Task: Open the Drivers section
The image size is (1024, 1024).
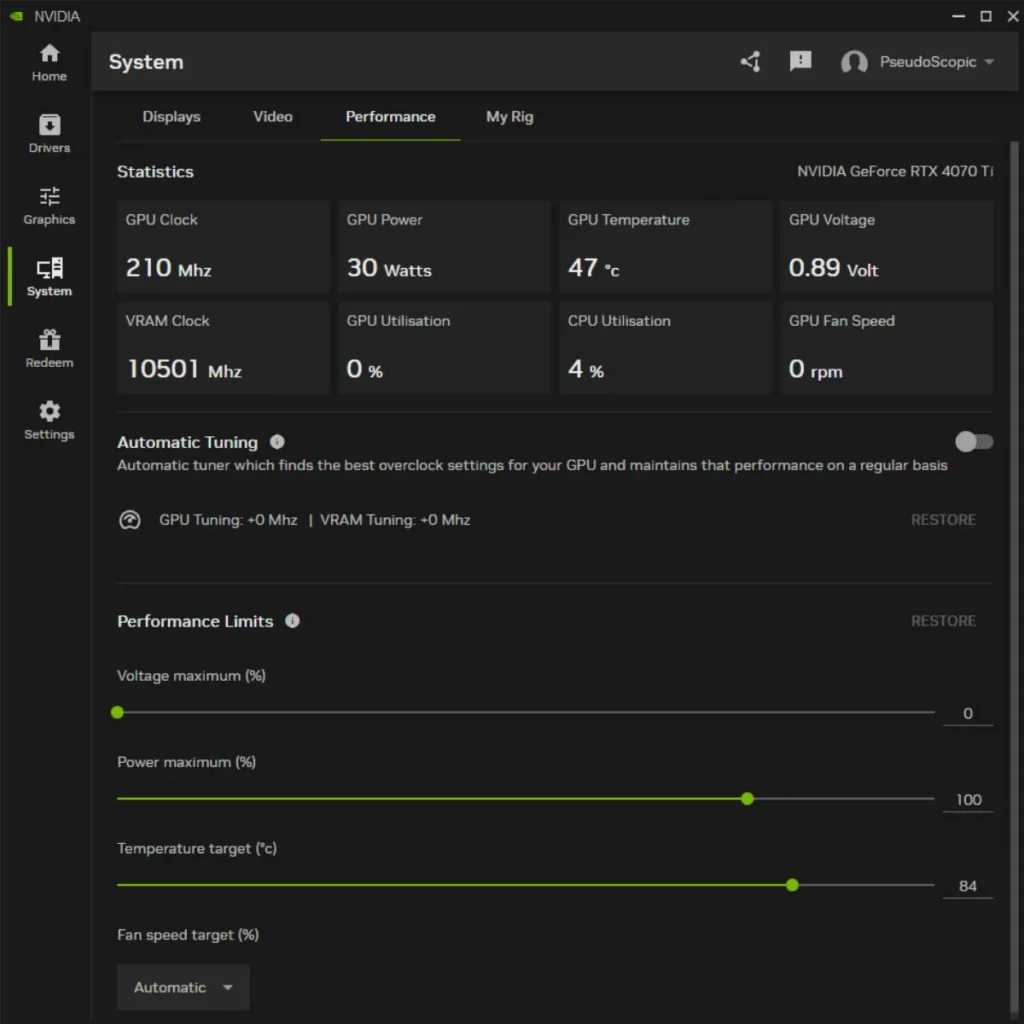Action: click(49, 134)
